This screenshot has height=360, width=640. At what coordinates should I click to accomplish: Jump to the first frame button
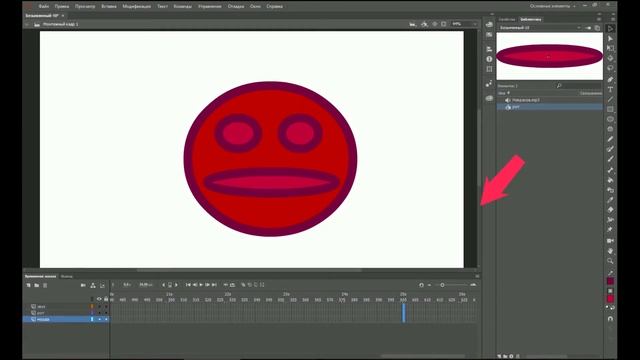coord(188,285)
